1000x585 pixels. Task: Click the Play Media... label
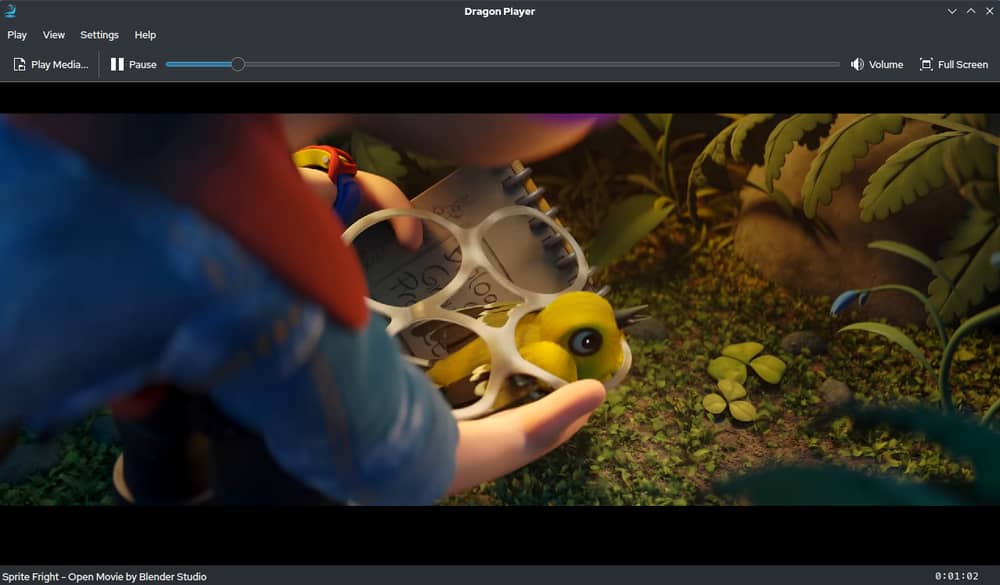coord(60,64)
